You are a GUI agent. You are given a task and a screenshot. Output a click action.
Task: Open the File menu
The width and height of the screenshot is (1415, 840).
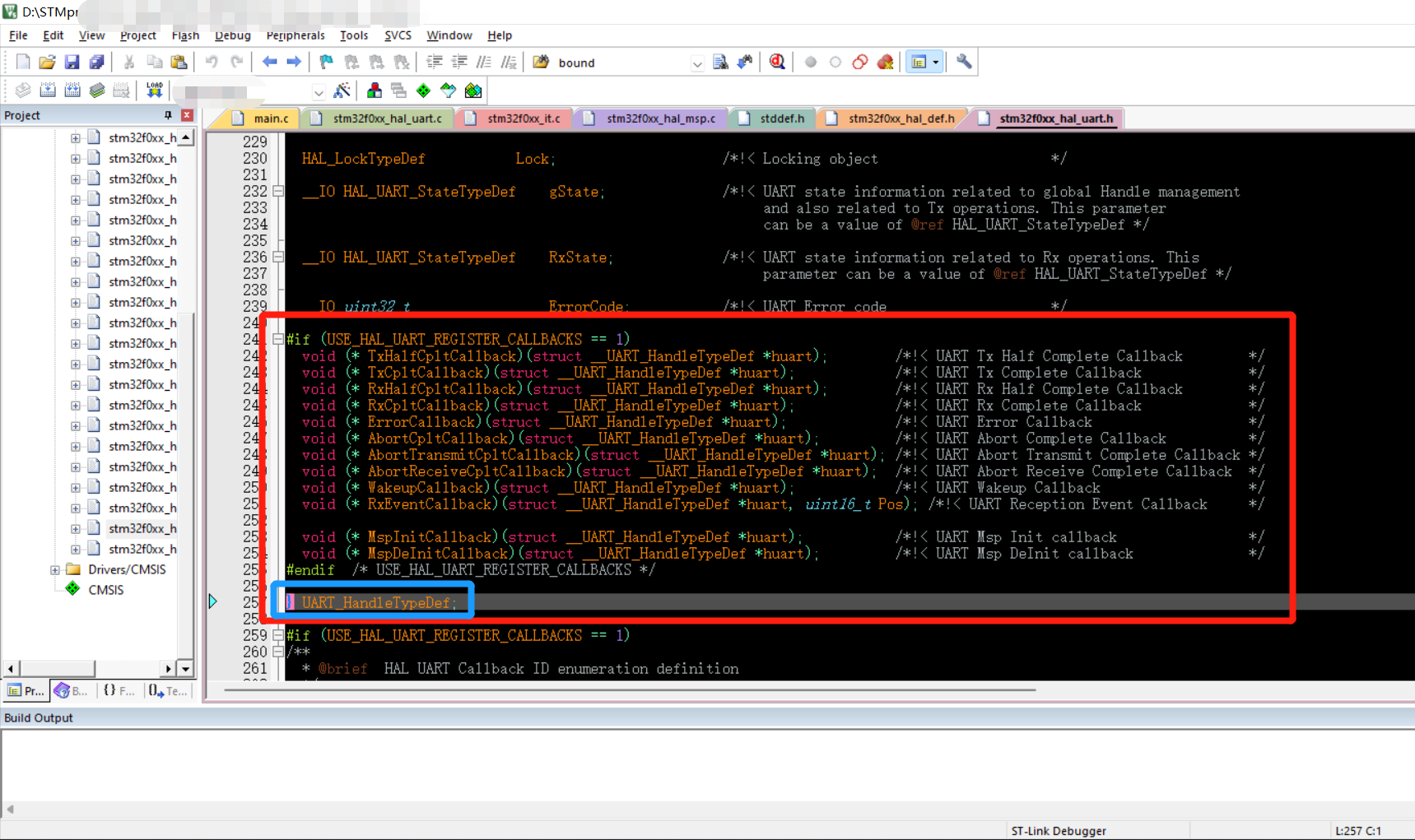click(x=18, y=35)
